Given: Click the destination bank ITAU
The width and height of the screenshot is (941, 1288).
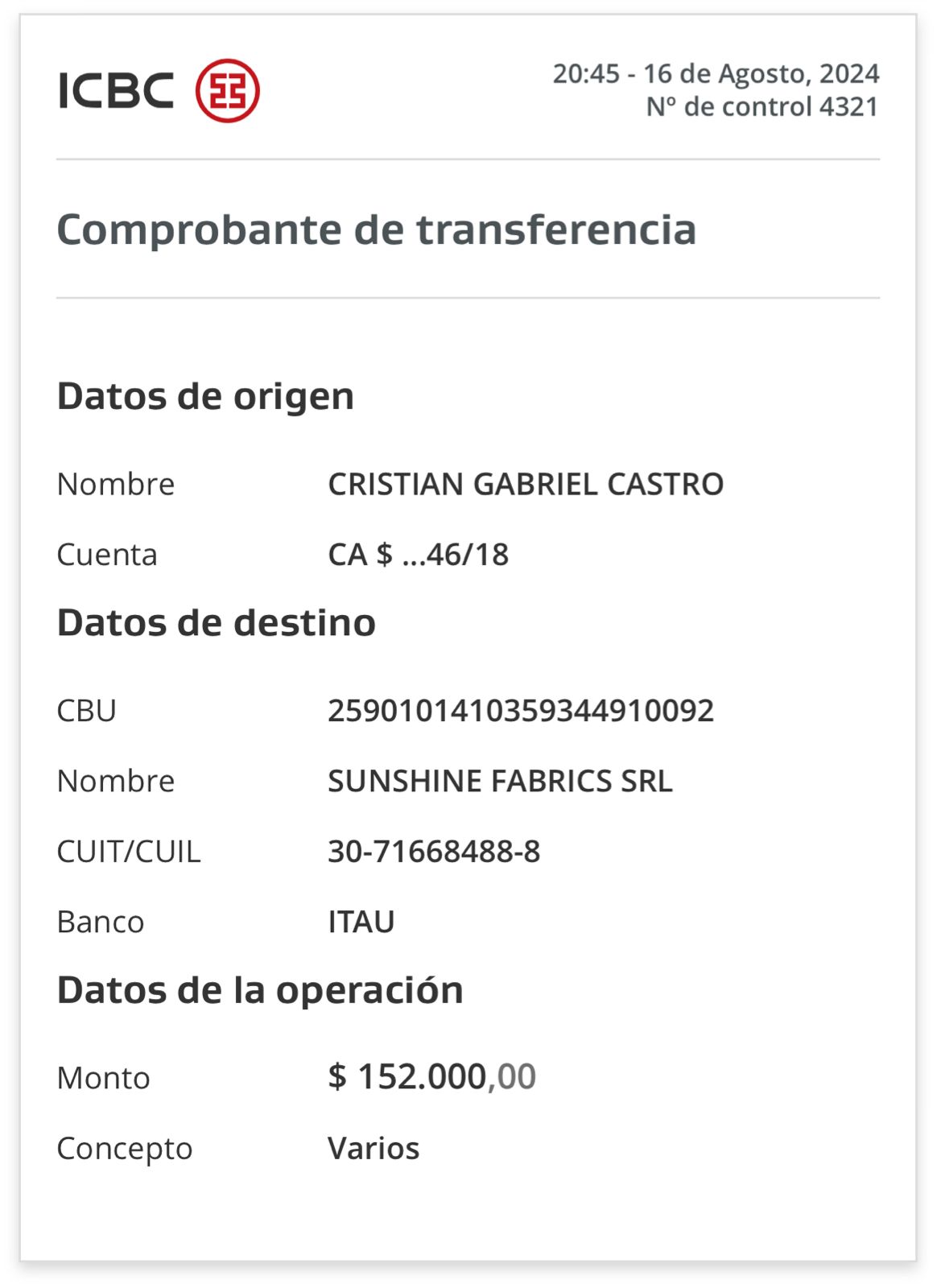Looking at the screenshot, I should (x=361, y=922).
